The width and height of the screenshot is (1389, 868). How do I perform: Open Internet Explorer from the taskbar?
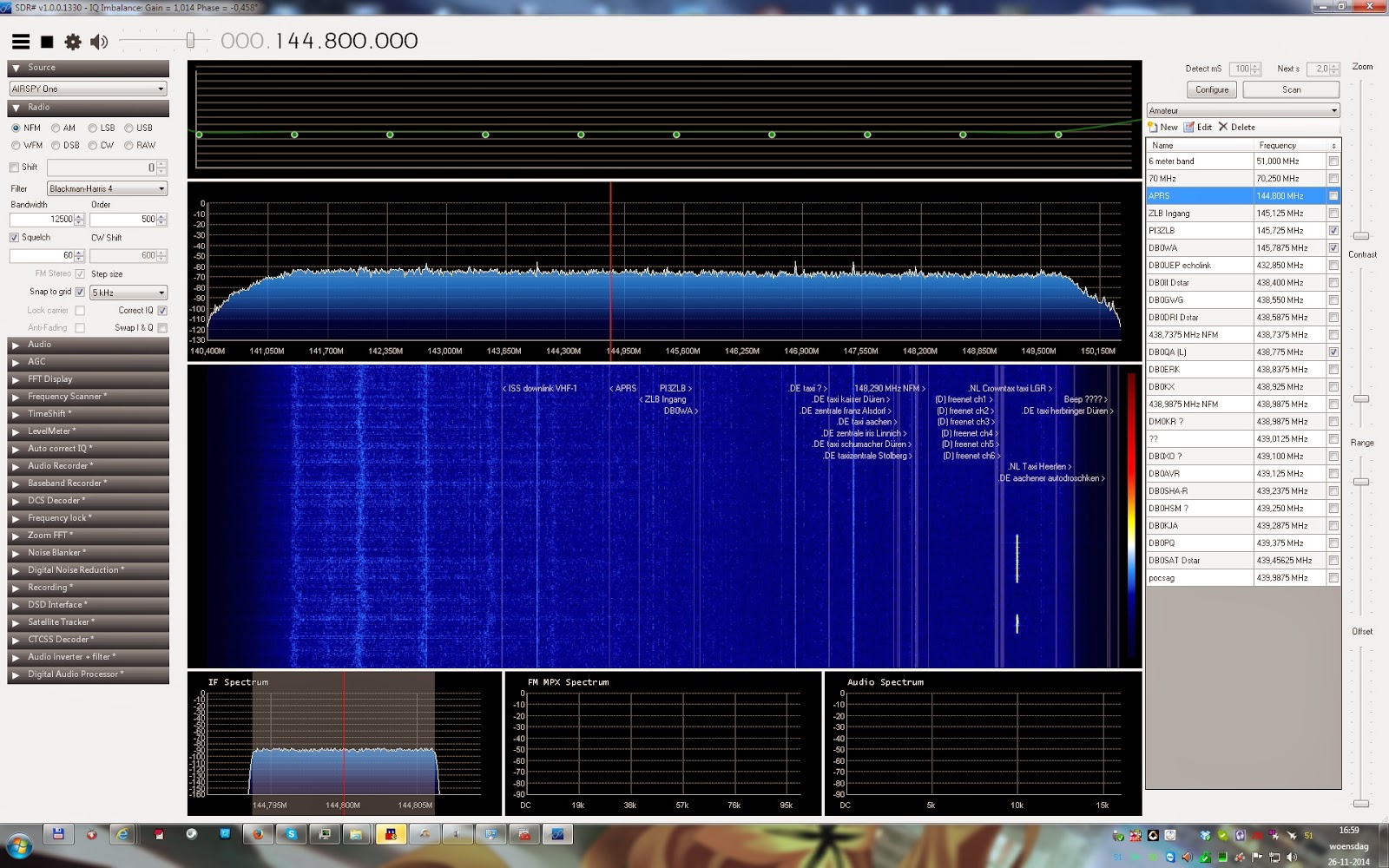(x=123, y=835)
